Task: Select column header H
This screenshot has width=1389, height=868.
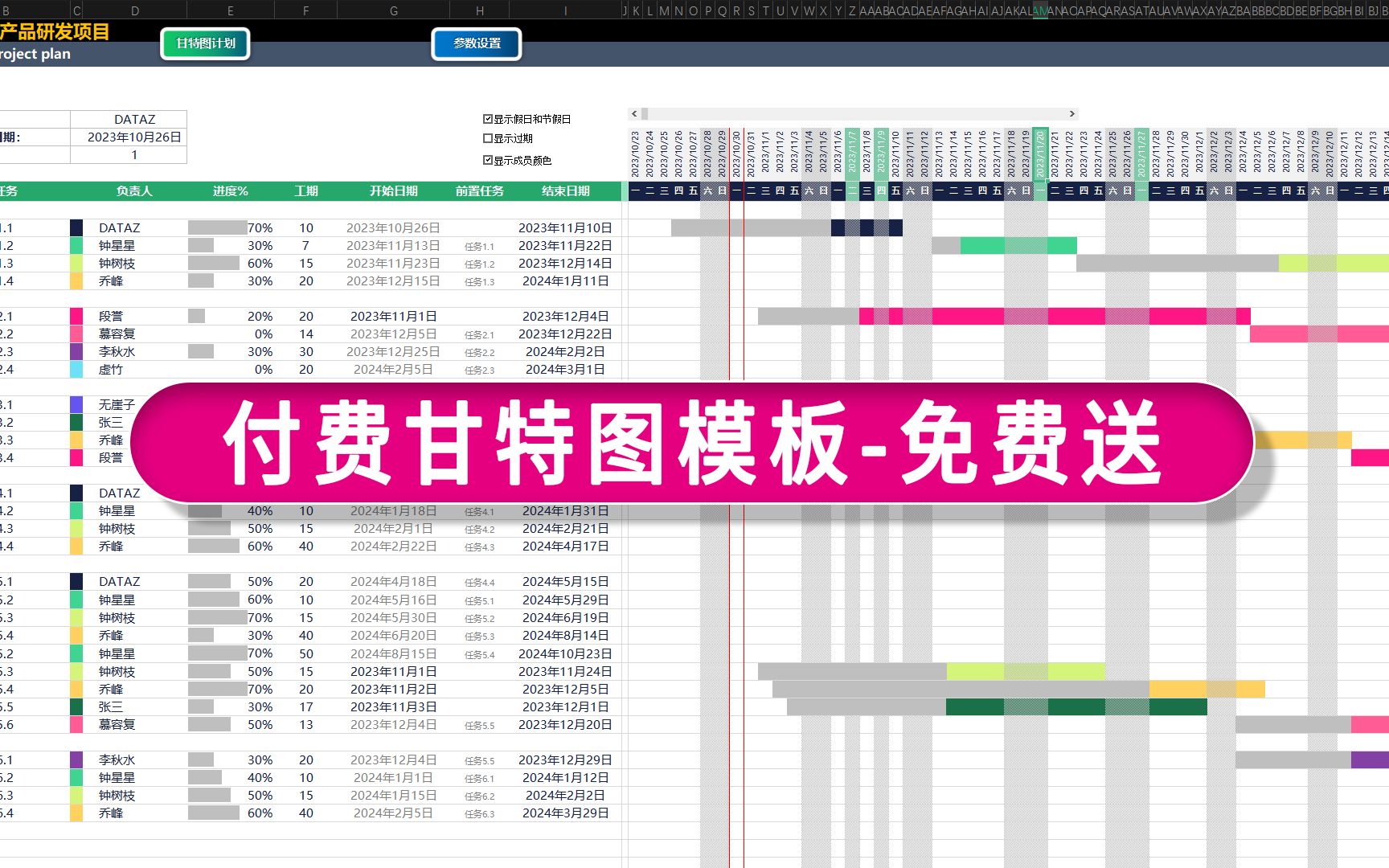Action: (480, 10)
